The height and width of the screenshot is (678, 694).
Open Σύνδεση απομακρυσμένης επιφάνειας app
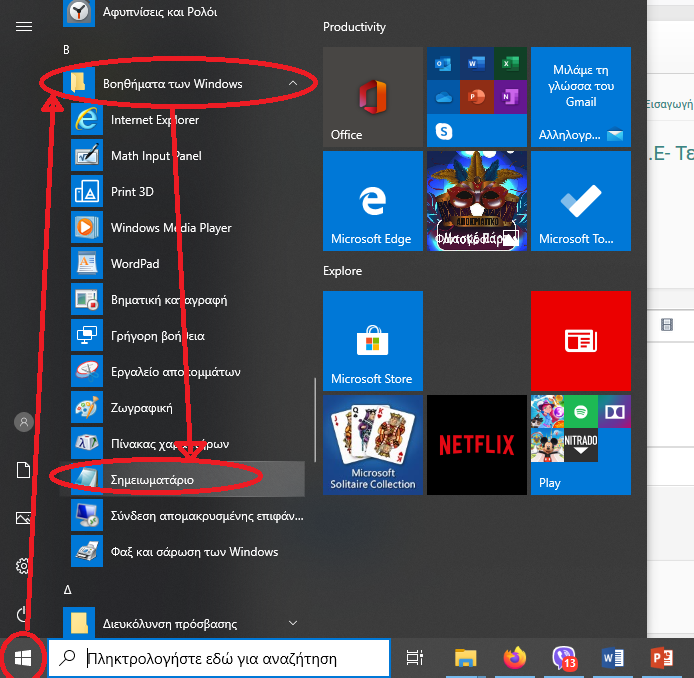[x=182, y=516]
